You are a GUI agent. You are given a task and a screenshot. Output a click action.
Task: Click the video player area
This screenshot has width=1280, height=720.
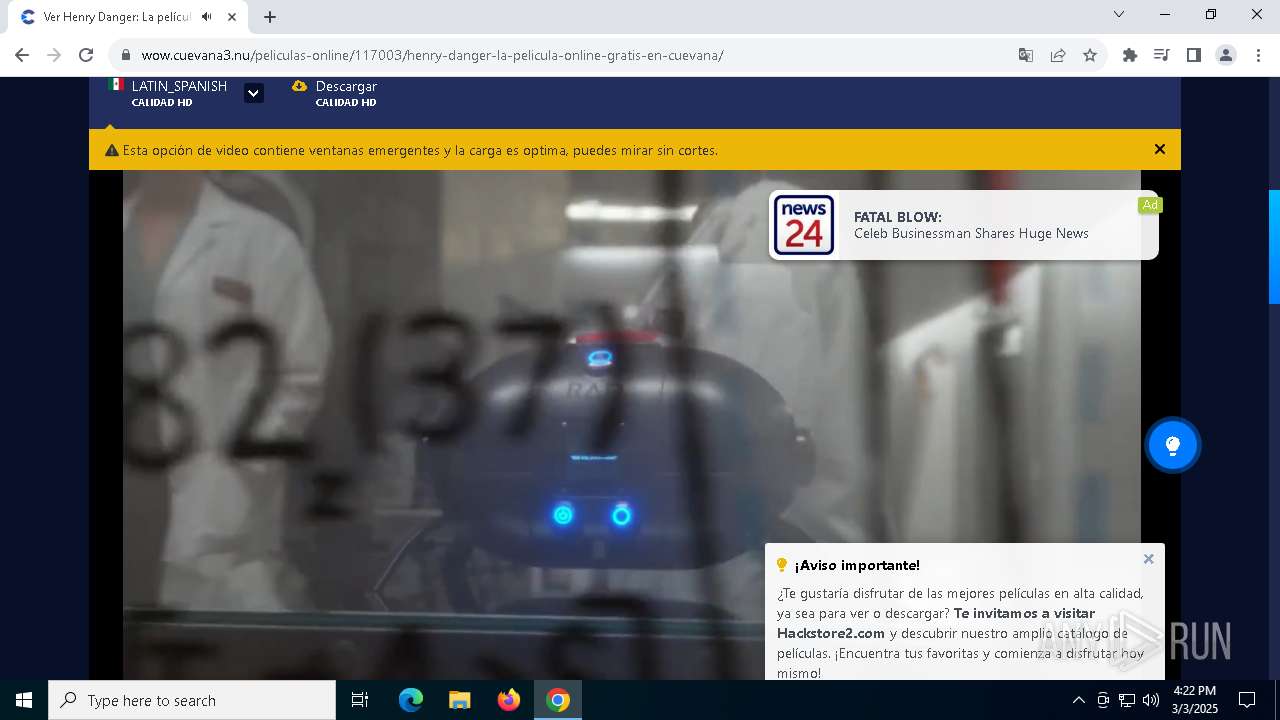(632, 425)
